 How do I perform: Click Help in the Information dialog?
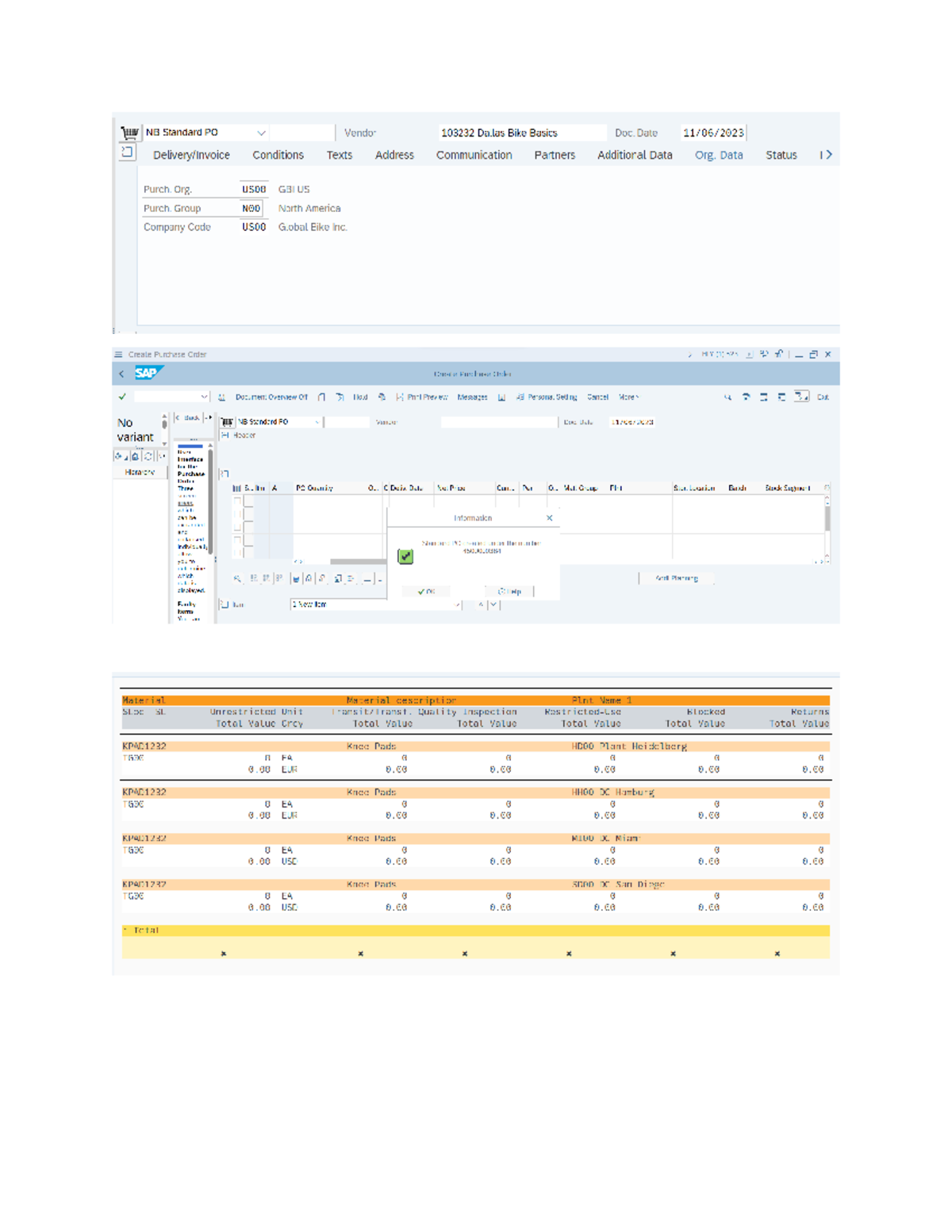(510, 592)
